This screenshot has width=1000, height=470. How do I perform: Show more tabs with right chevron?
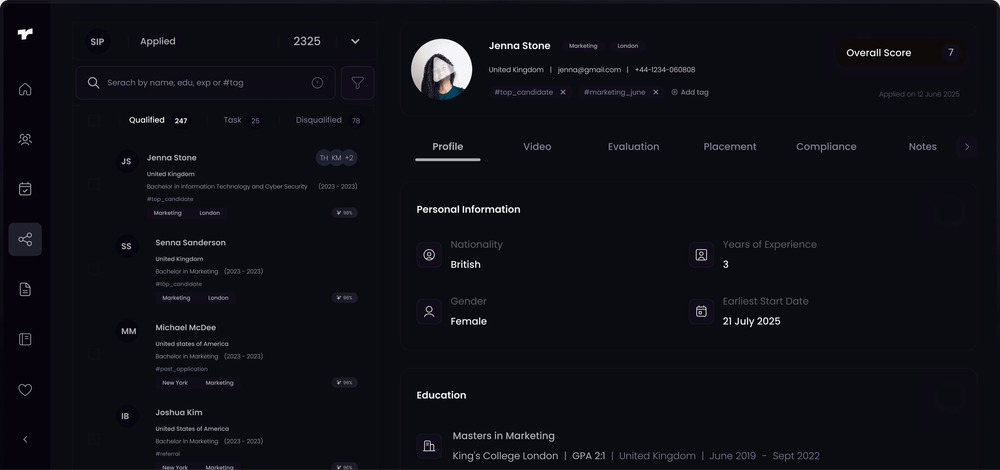[x=967, y=147]
